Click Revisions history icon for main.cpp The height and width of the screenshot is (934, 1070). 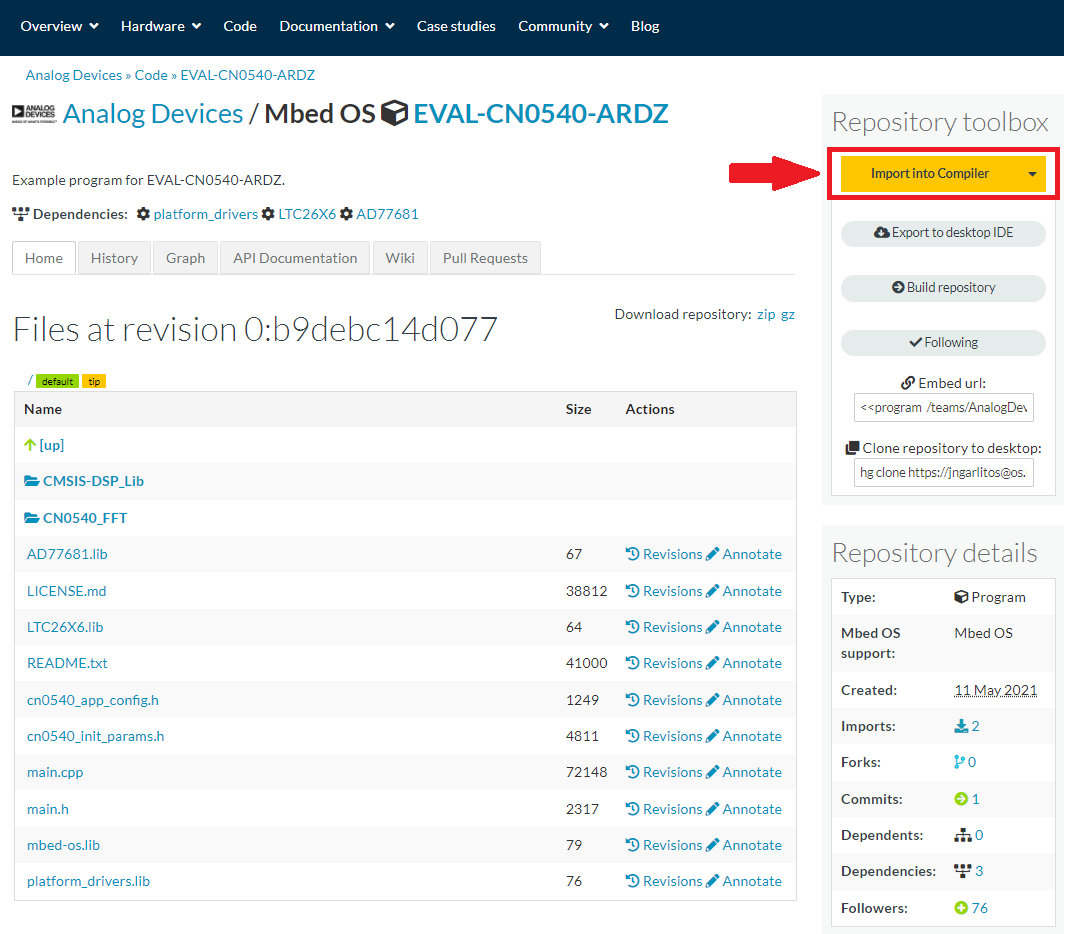click(x=633, y=772)
